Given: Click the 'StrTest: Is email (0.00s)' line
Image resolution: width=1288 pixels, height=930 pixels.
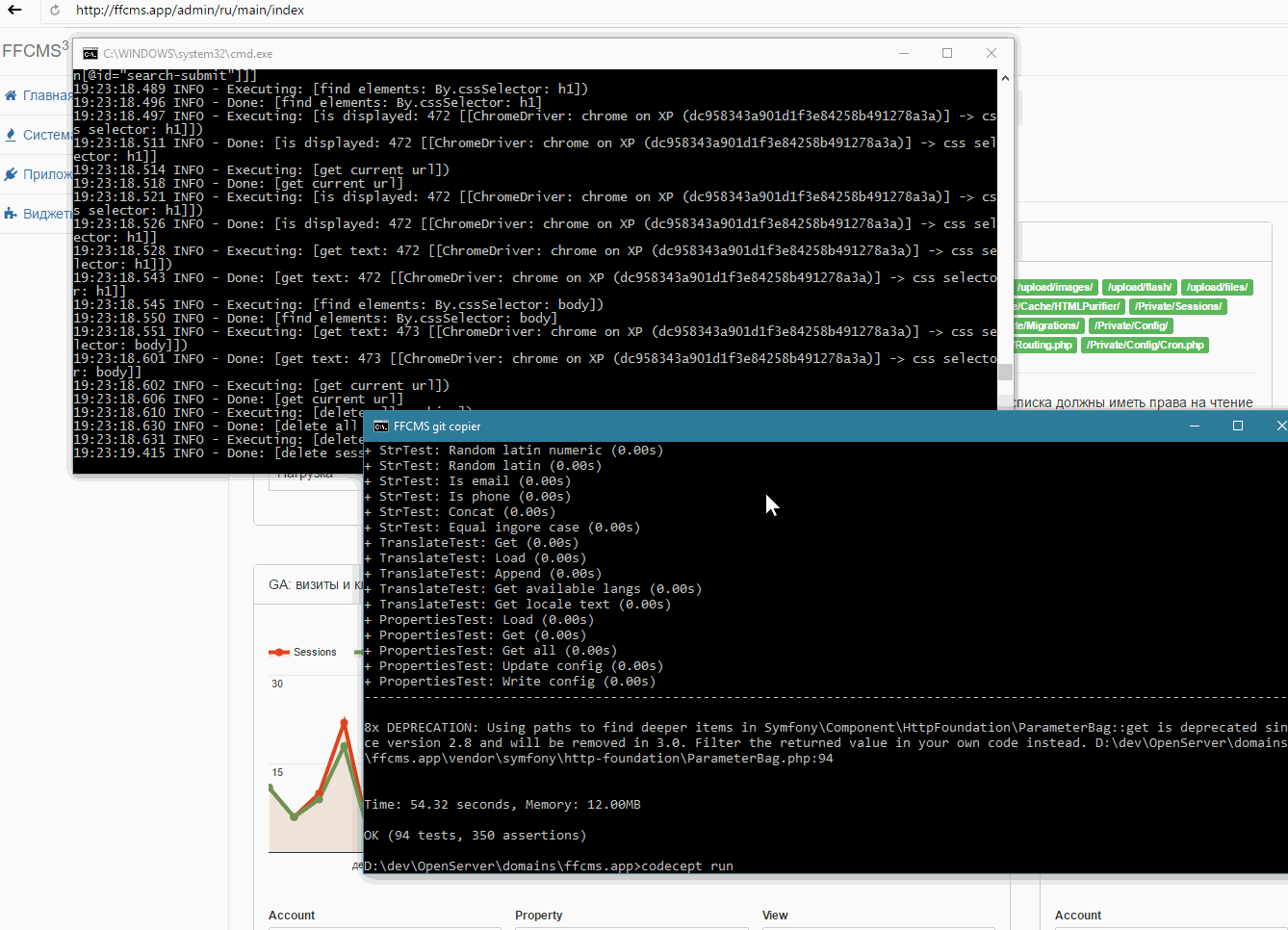Looking at the screenshot, I should tap(468, 481).
